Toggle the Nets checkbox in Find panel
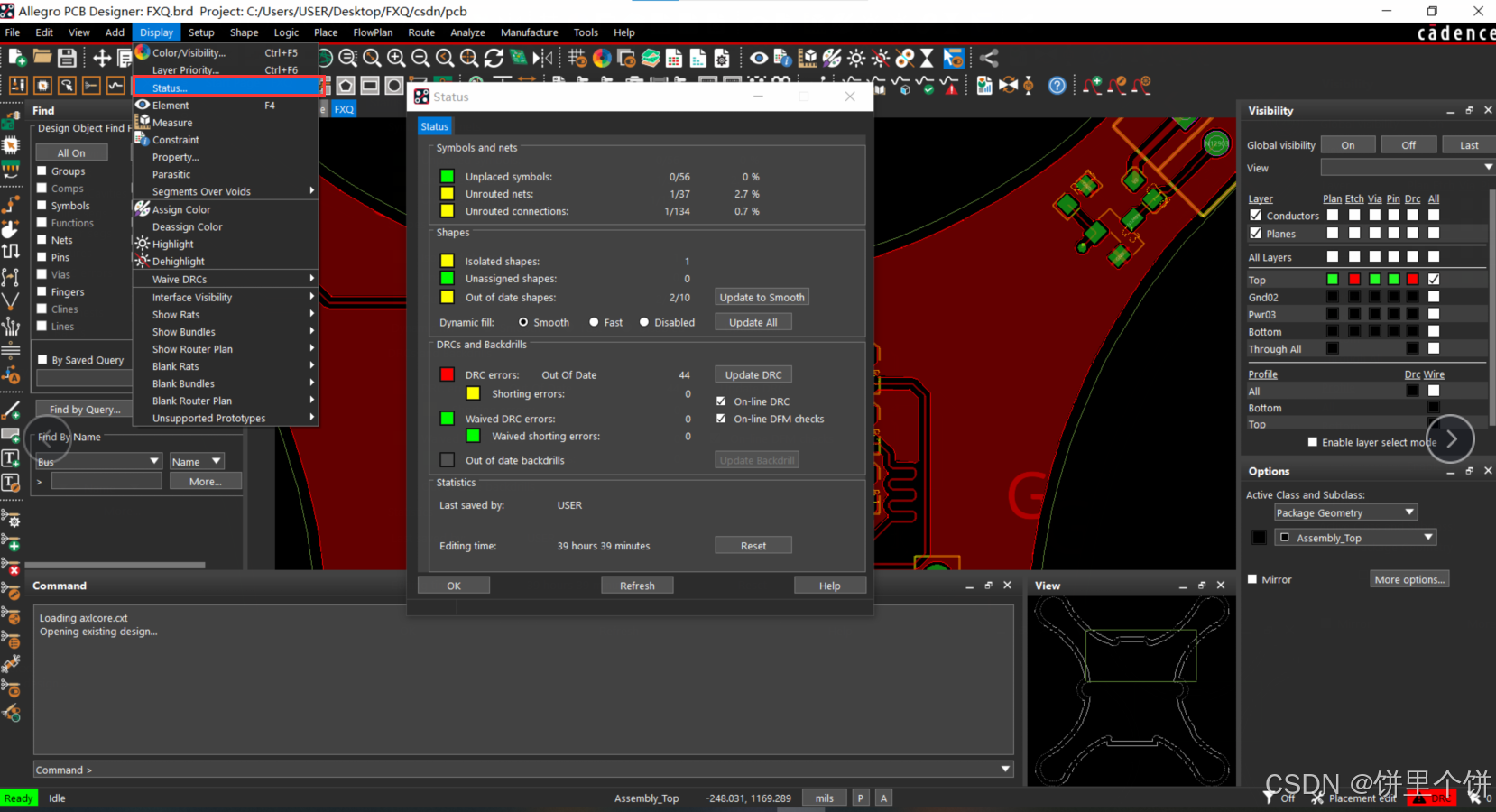 point(42,239)
